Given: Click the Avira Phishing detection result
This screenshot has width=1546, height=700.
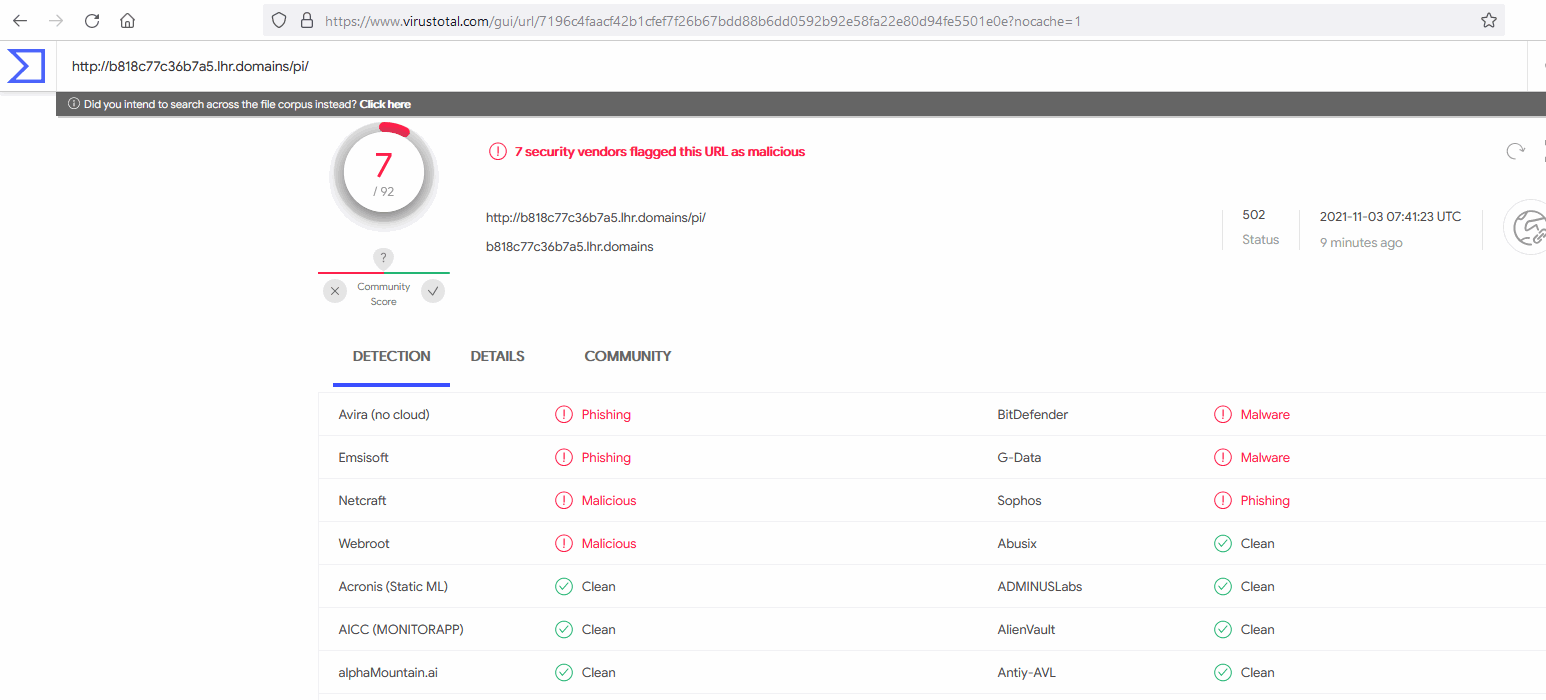Looking at the screenshot, I should (x=605, y=414).
